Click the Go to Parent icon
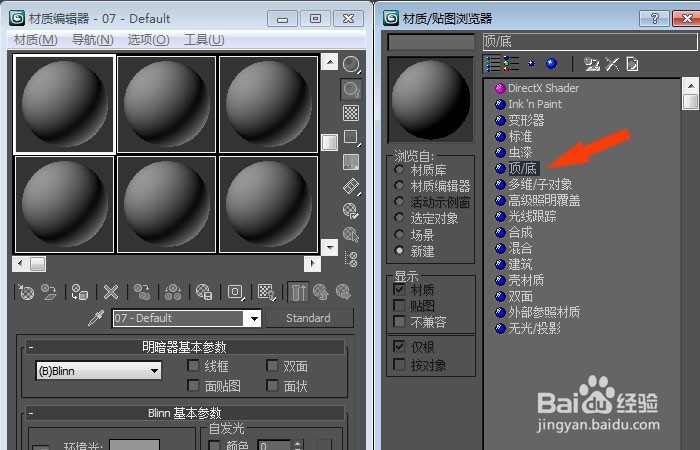Screen dimensions: 700x450 pyautogui.click(x=321, y=292)
